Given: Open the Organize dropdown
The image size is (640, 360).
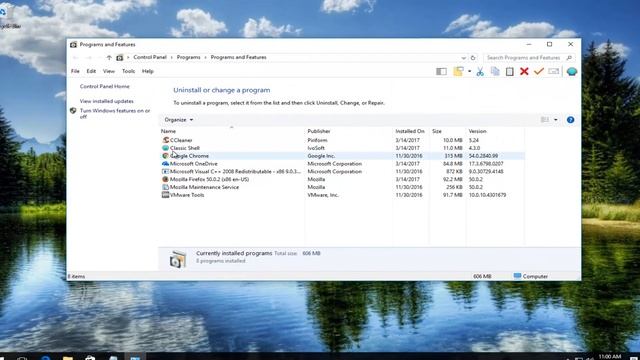Looking at the screenshot, I should [x=179, y=120].
